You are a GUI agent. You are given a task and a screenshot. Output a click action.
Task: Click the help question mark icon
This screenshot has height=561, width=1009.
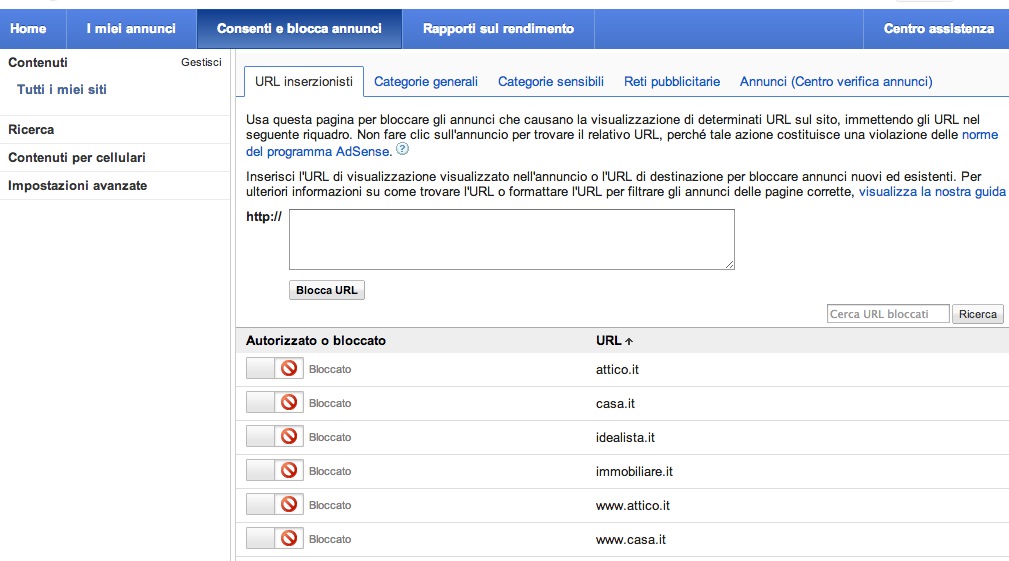(x=402, y=149)
